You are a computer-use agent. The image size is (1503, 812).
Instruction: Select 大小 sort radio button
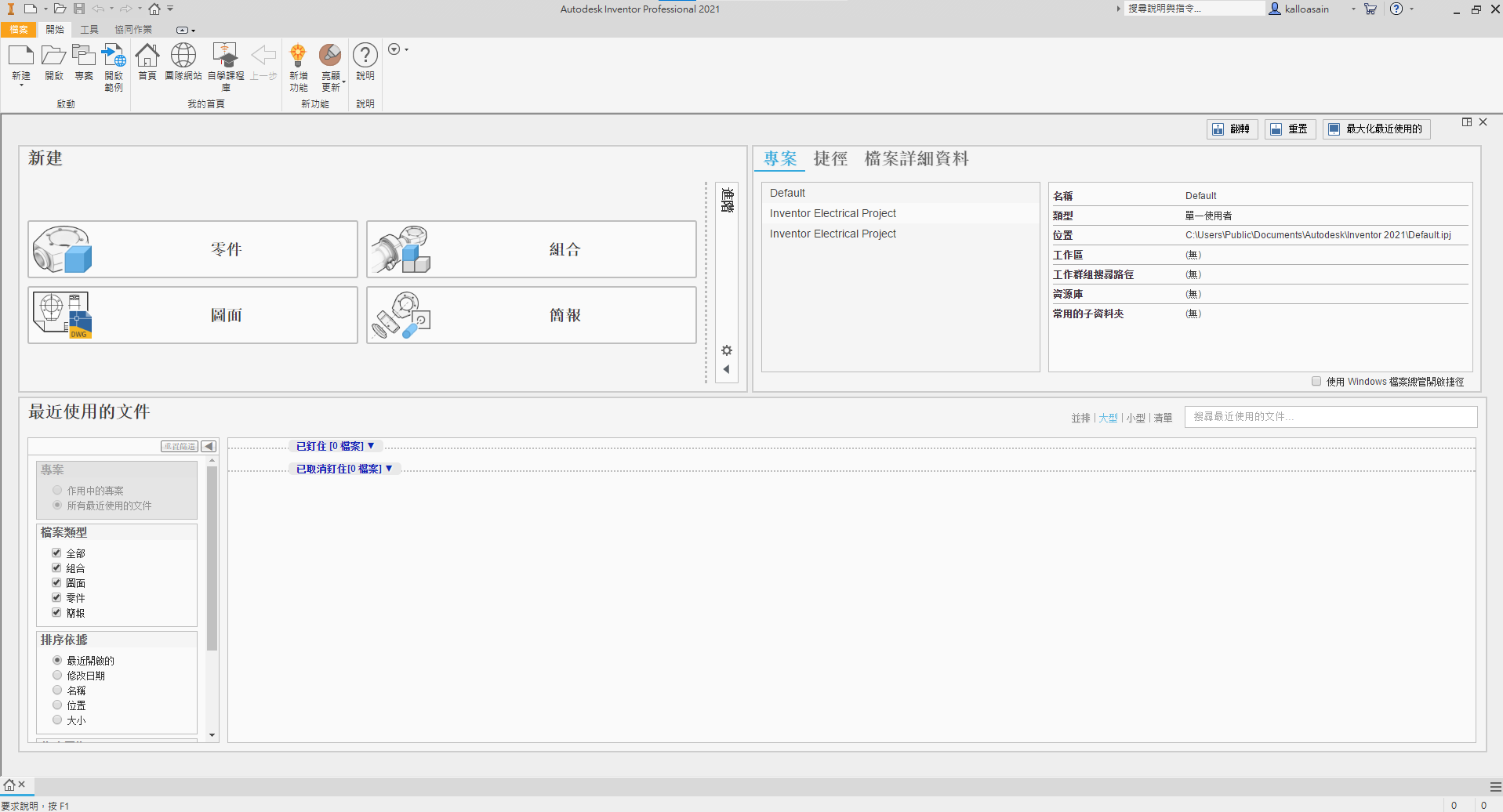click(x=57, y=720)
